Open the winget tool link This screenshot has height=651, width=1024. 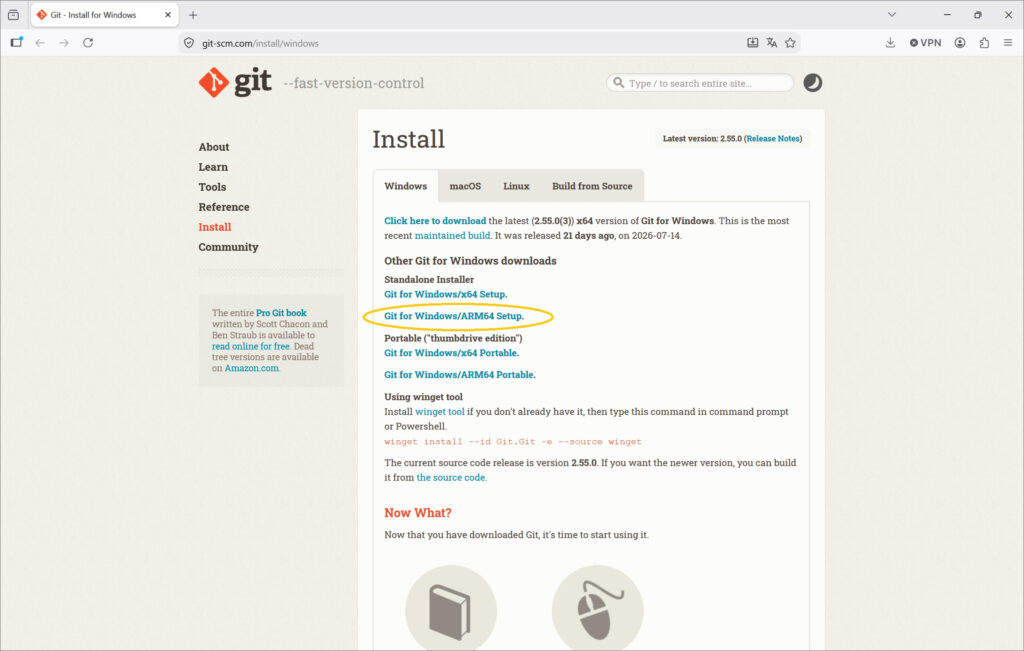click(440, 412)
